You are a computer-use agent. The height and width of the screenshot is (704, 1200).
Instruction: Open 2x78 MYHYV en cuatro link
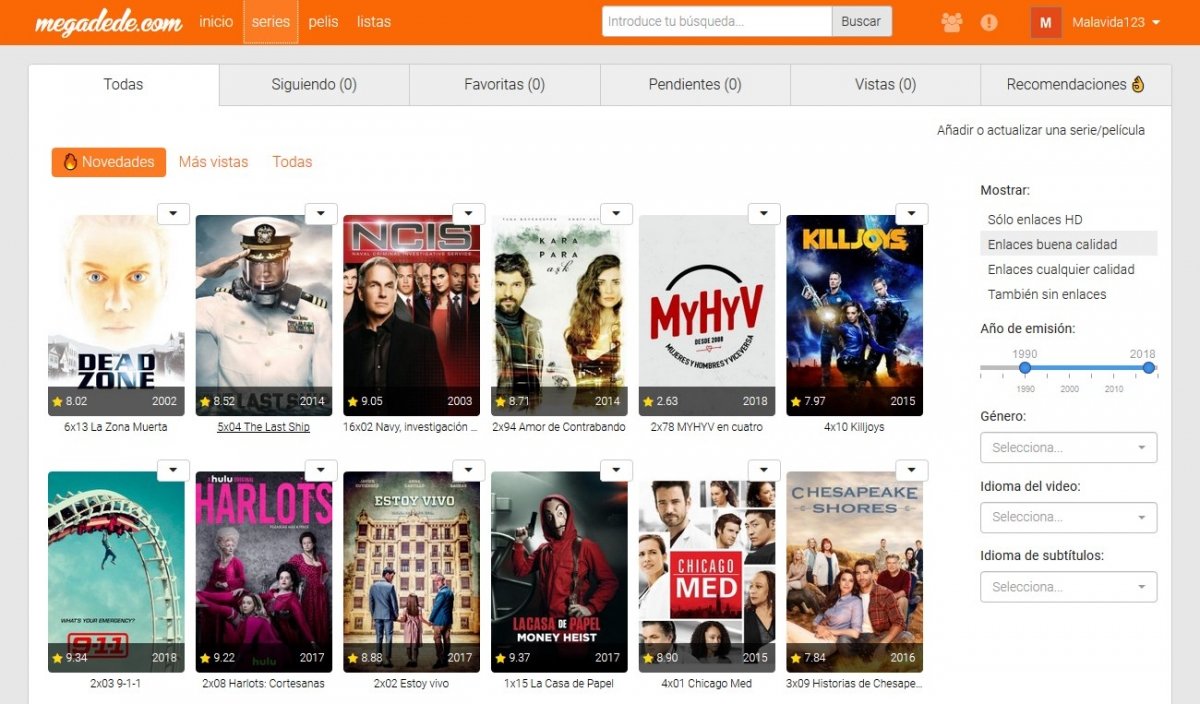tap(707, 427)
